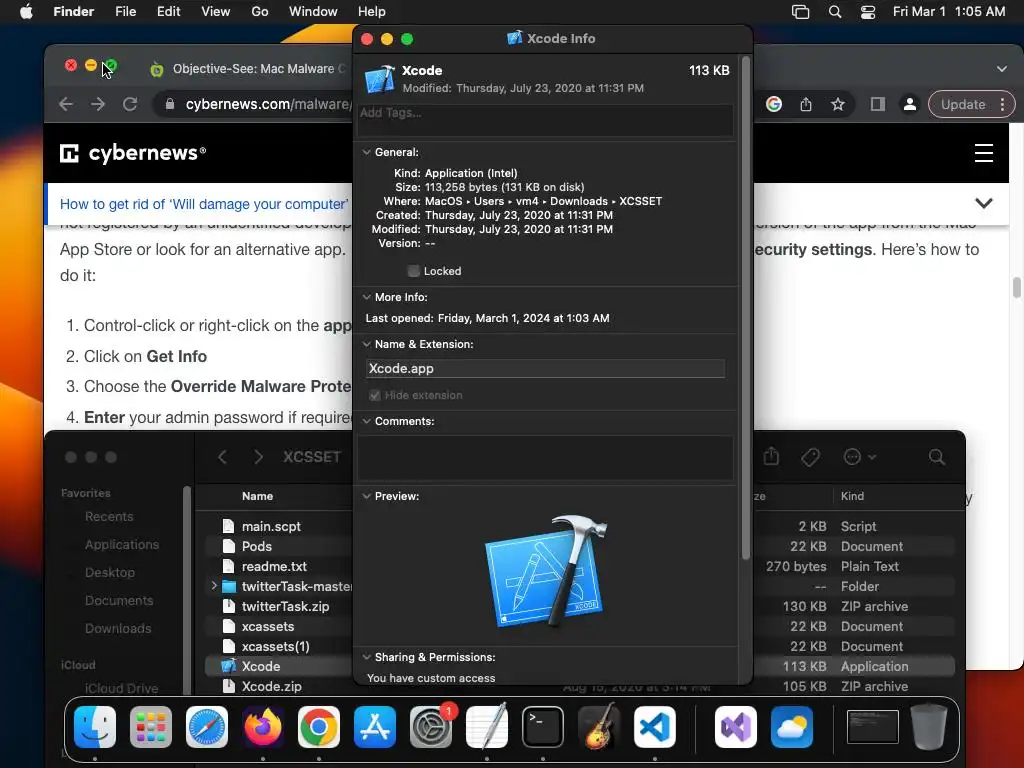Click Finder window share icon
Screen dimensions: 1024x768
coord(771,456)
